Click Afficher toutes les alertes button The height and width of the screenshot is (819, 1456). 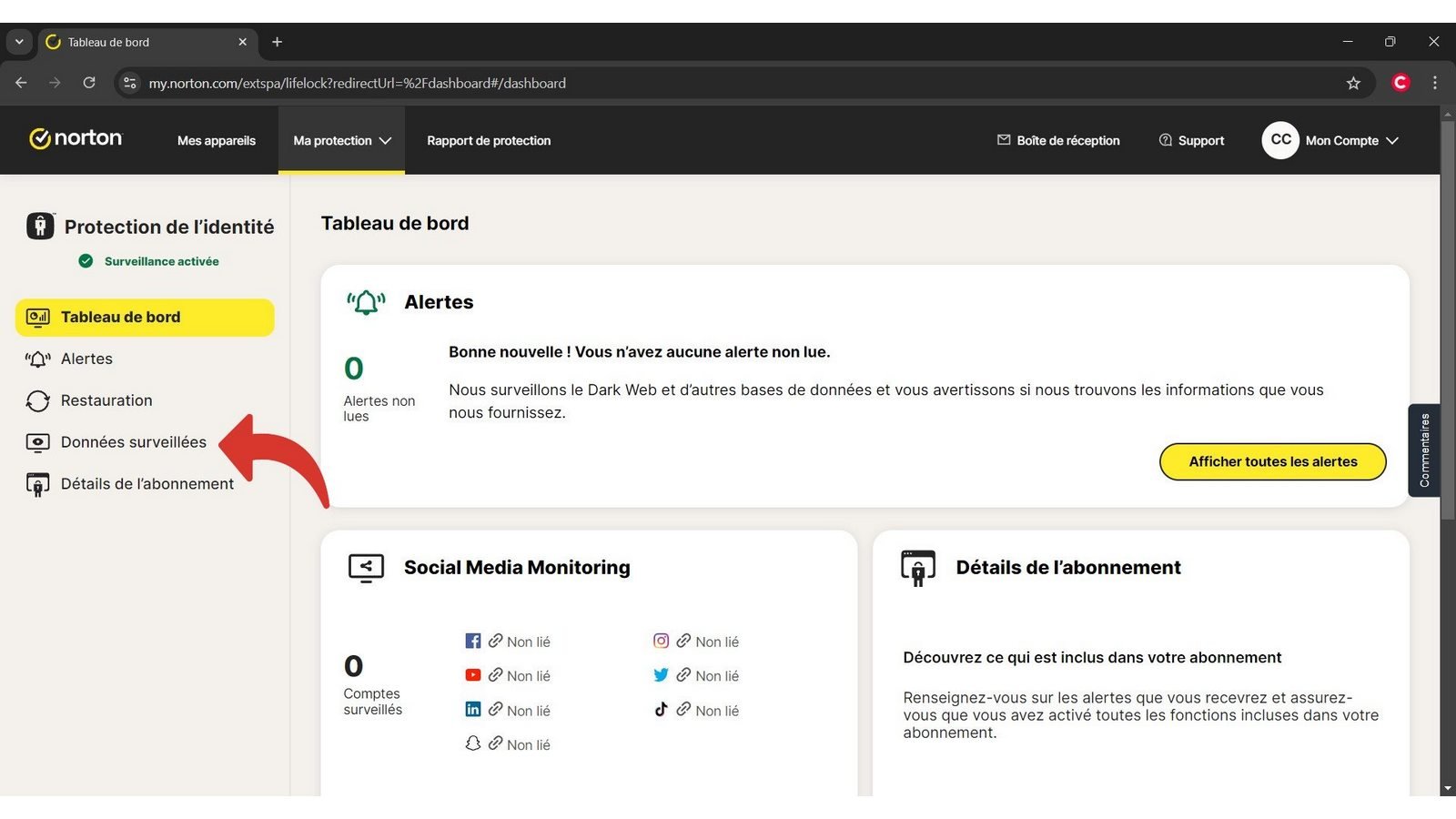tap(1273, 461)
